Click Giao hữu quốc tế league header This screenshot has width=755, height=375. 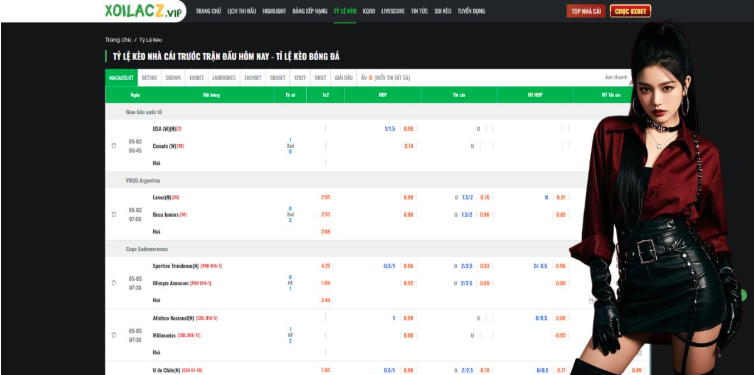click(x=143, y=112)
